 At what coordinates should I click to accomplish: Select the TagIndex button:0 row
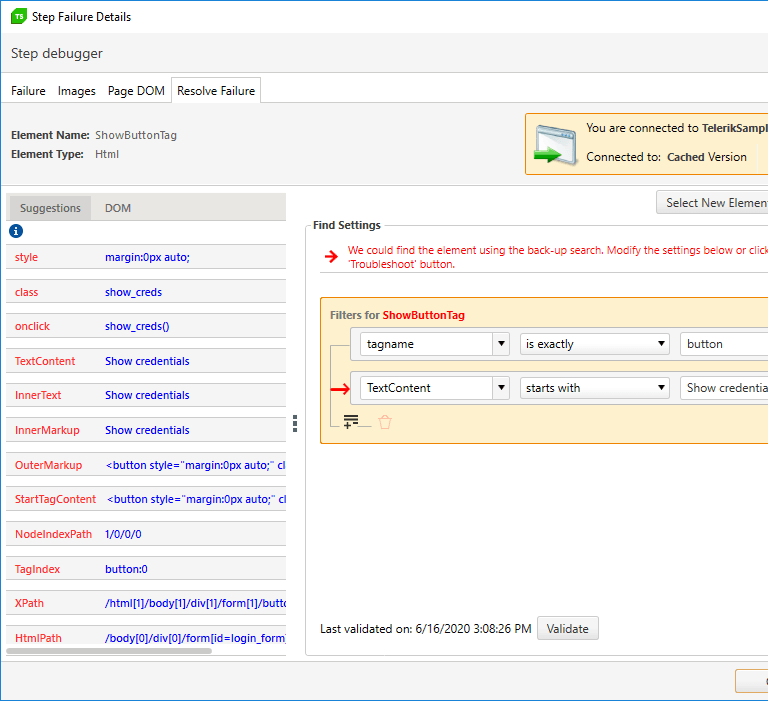146,569
